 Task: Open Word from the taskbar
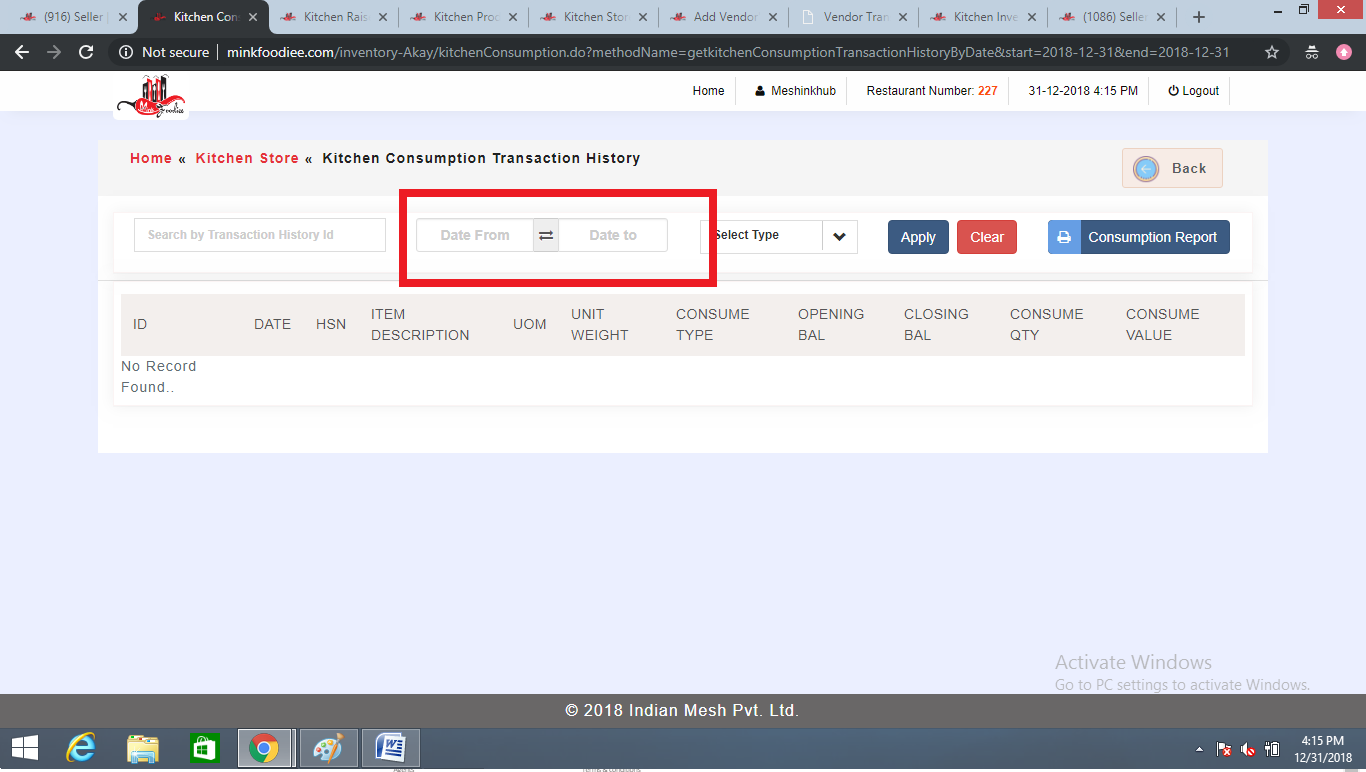click(391, 748)
